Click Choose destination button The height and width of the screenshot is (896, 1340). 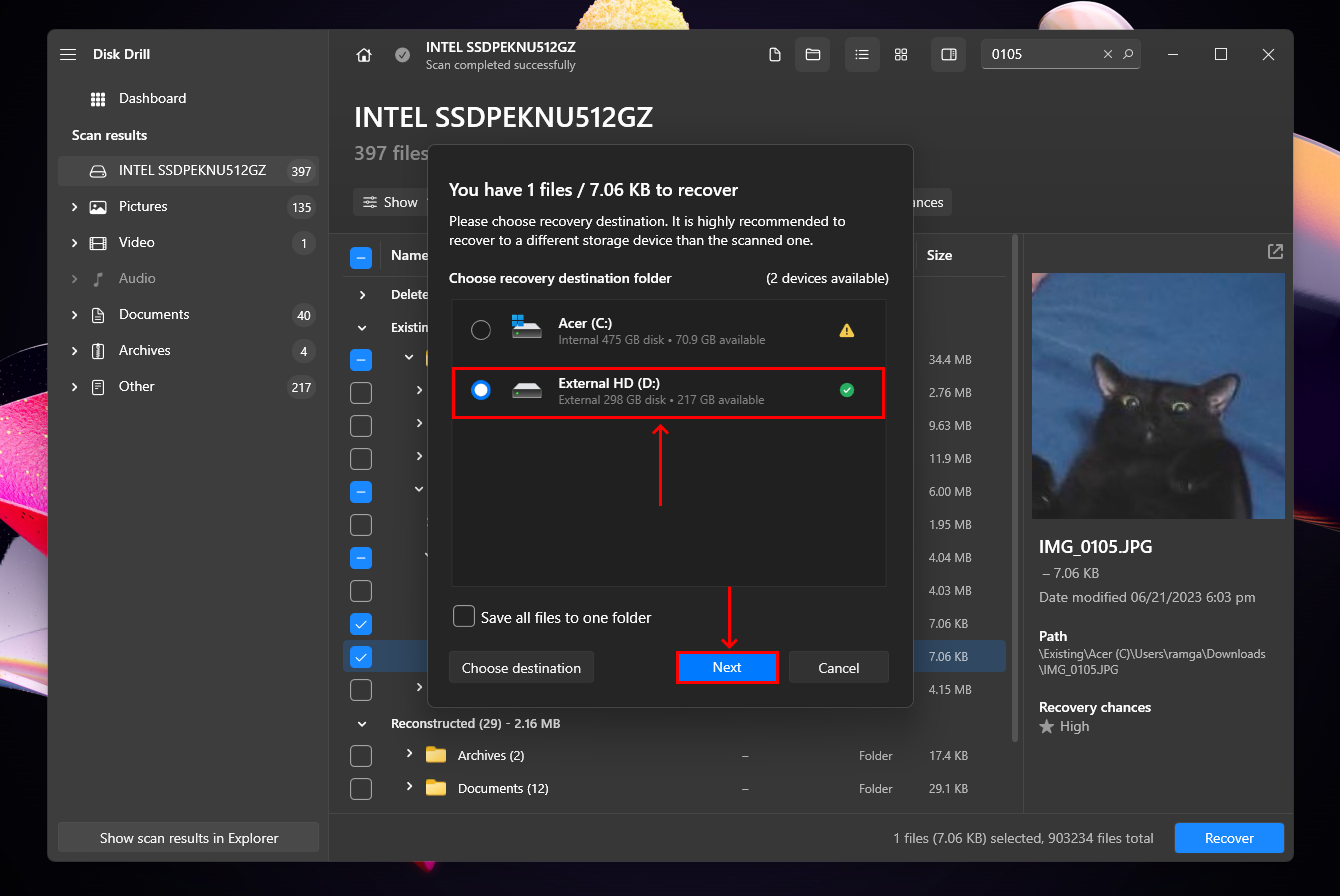tap(521, 667)
